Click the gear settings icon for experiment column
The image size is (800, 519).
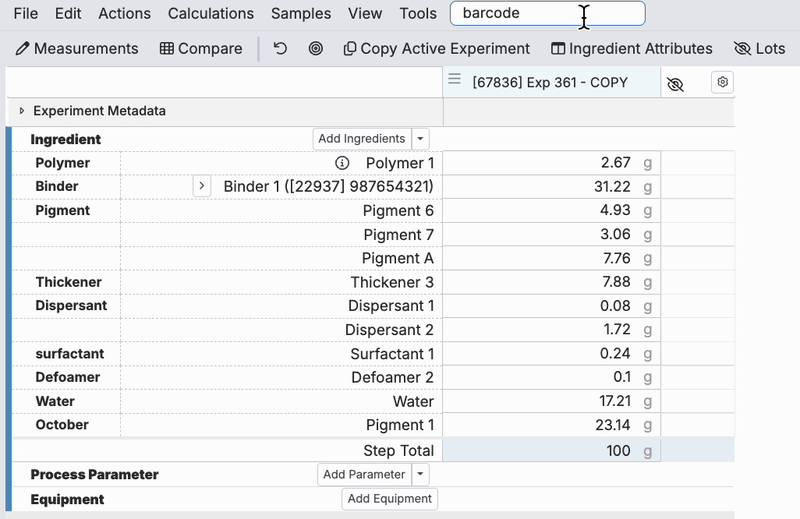pyautogui.click(x=722, y=82)
